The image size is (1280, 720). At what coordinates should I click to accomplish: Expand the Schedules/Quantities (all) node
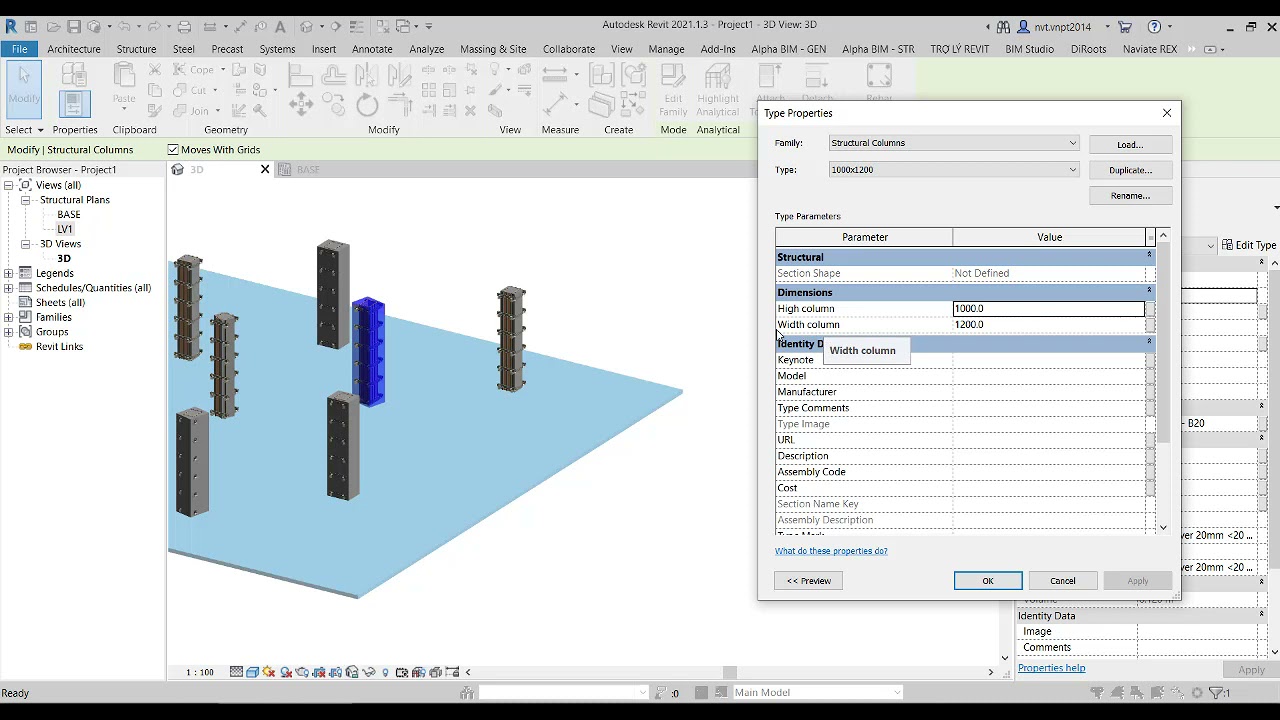(8, 288)
